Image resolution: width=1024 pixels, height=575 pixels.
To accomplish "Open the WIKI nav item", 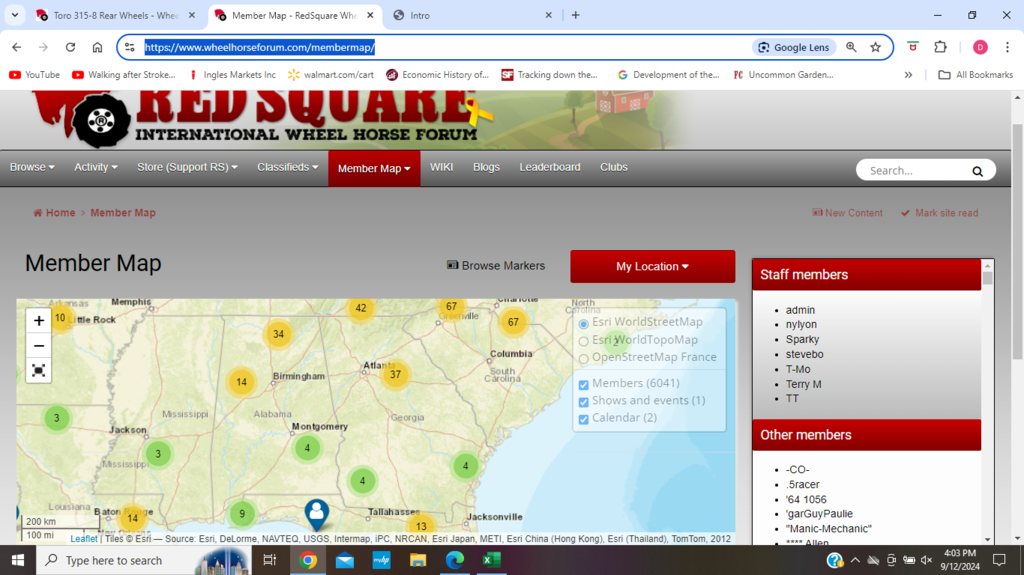I will pos(441,167).
